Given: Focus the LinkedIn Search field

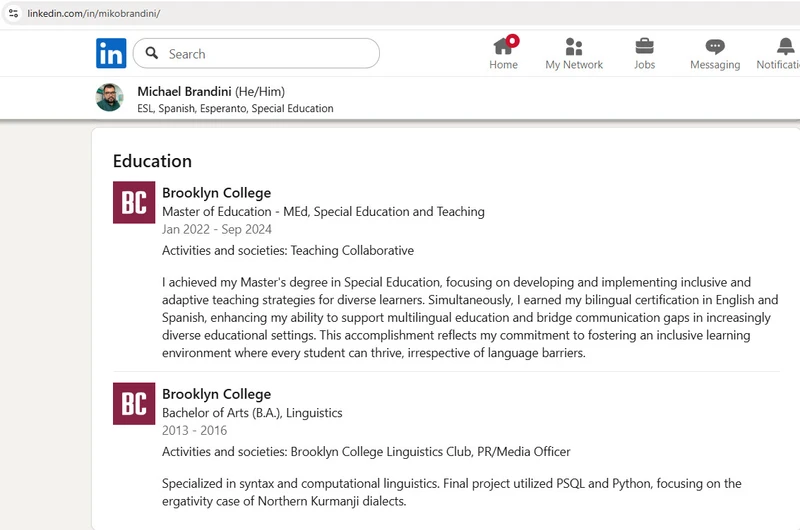Looking at the screenshot, I should [256, 53].
